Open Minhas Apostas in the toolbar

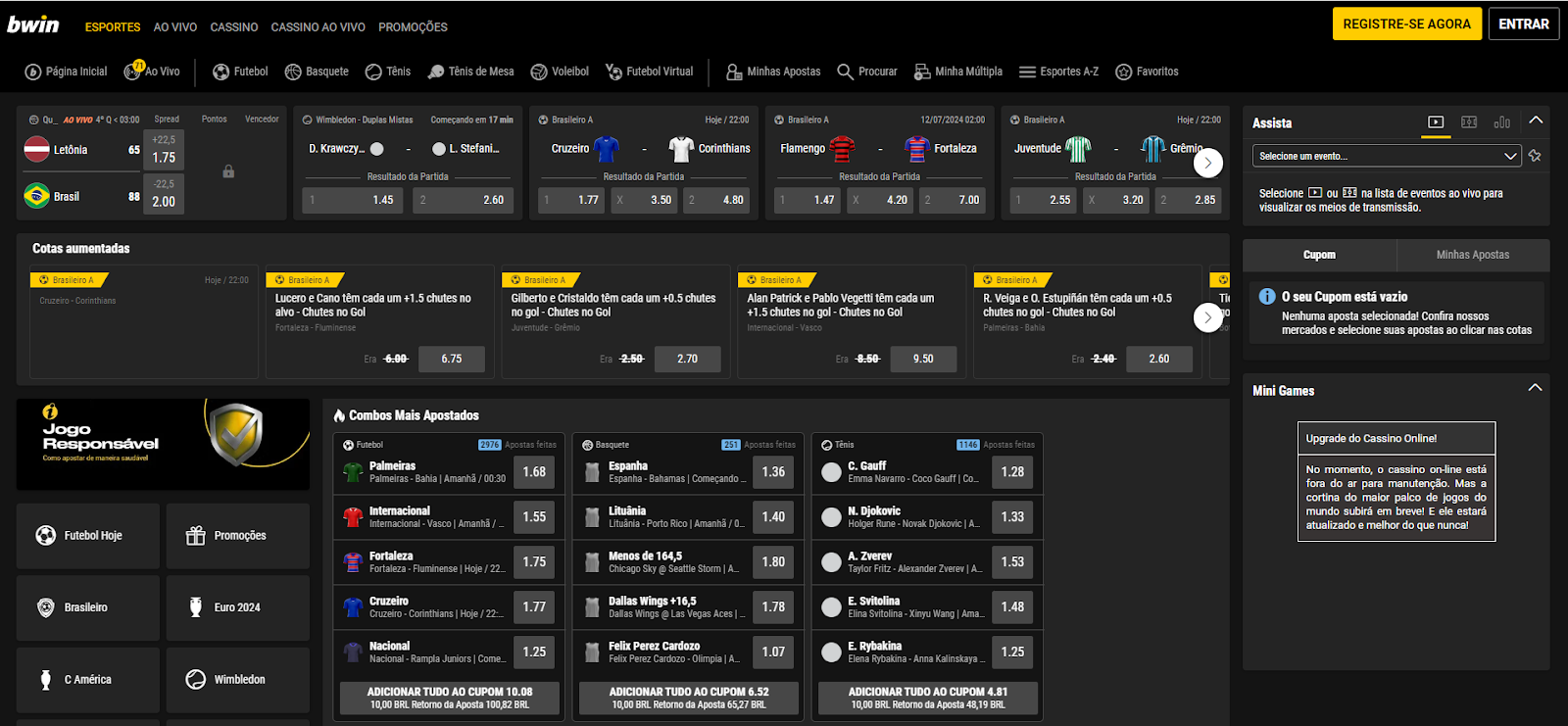773,72
